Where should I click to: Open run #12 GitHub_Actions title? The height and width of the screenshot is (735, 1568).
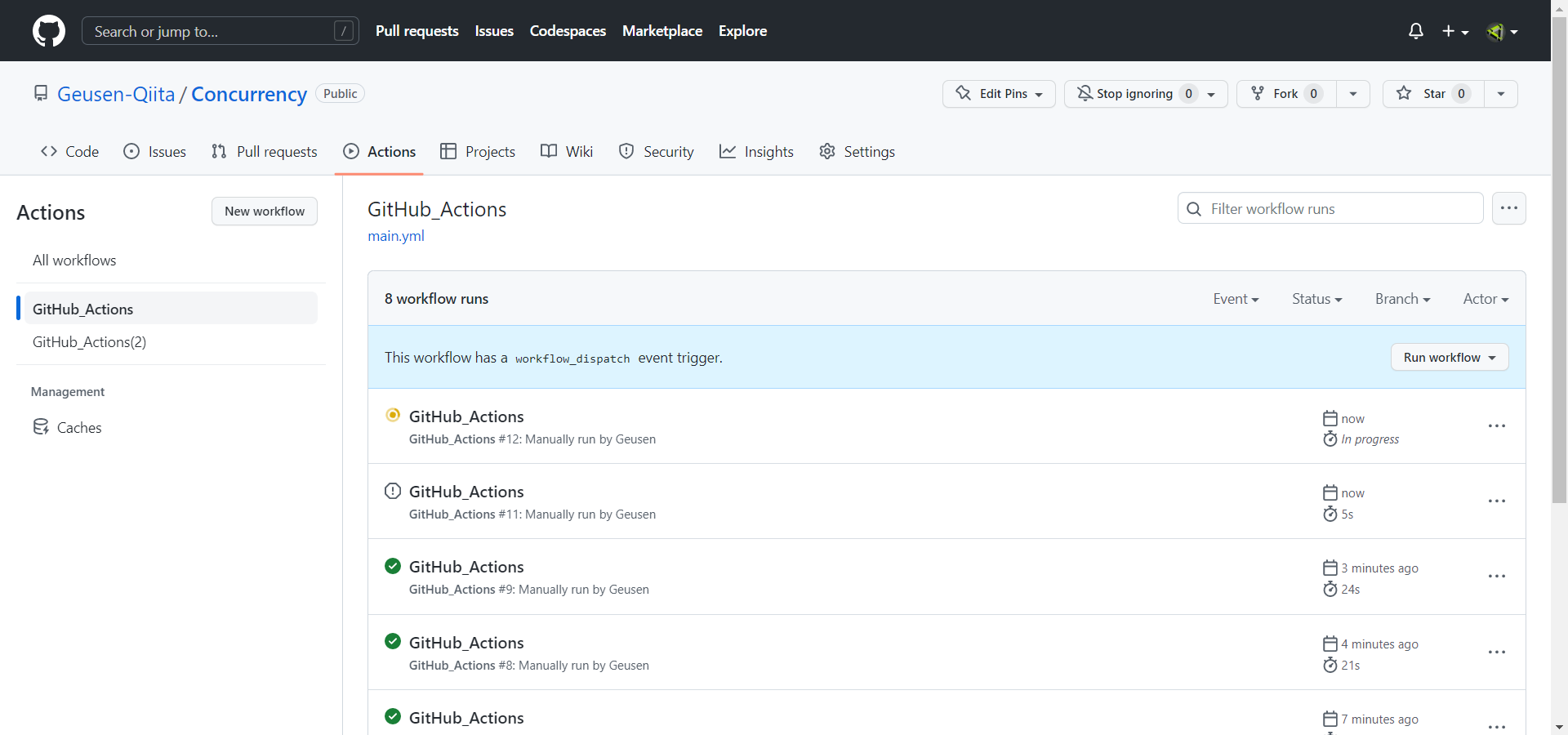(x=466, y=416)
